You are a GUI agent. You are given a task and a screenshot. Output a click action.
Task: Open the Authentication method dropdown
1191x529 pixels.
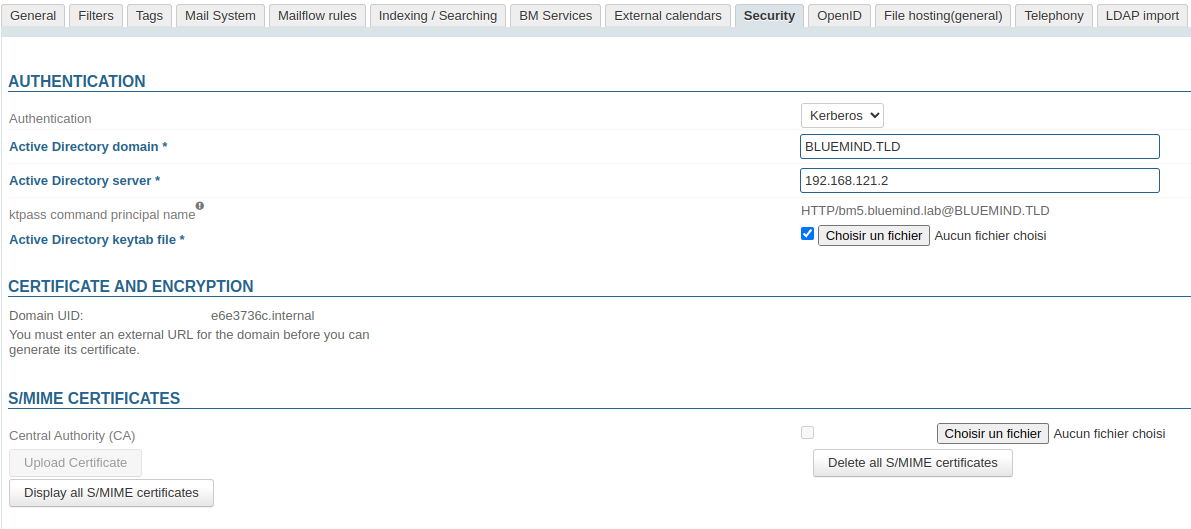click(842, 116)
